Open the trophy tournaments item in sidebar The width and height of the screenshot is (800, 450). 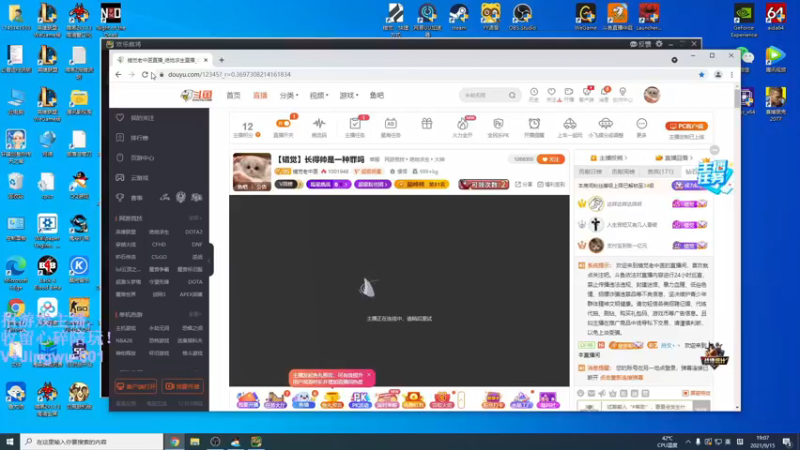(130, 197)
